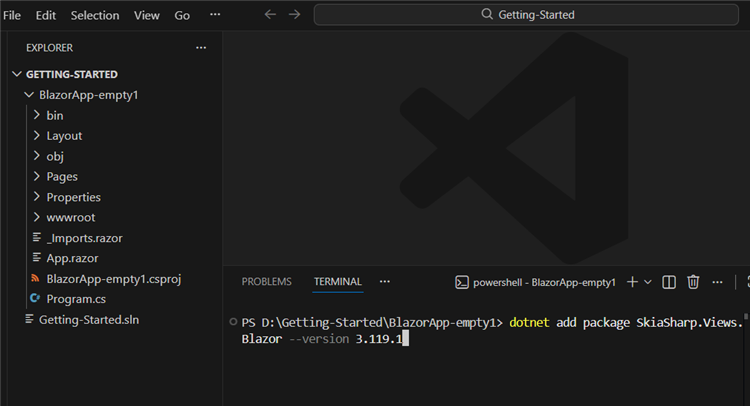Open the launch profile dropdown next to plus

point(648,282)
